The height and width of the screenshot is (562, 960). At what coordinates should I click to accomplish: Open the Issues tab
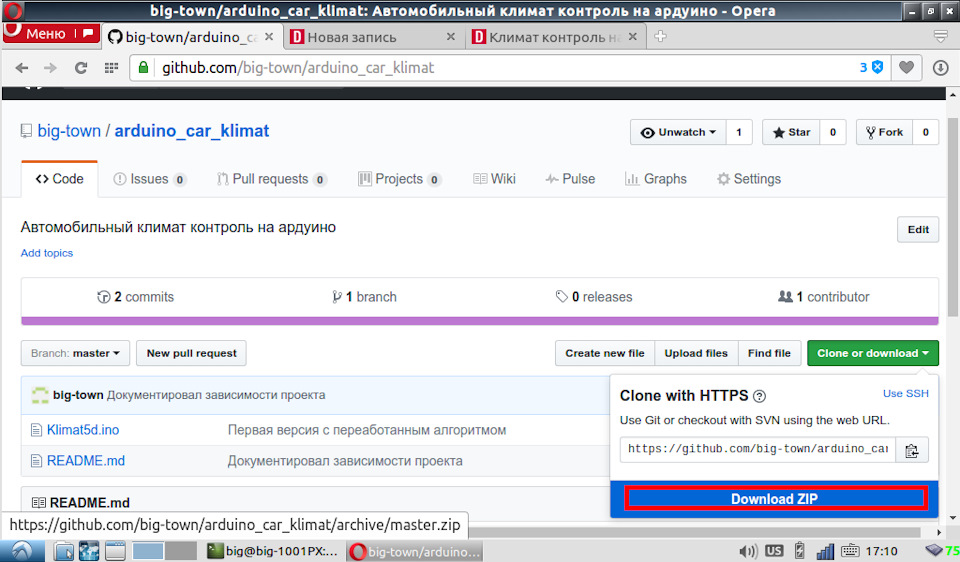point(149,179)
